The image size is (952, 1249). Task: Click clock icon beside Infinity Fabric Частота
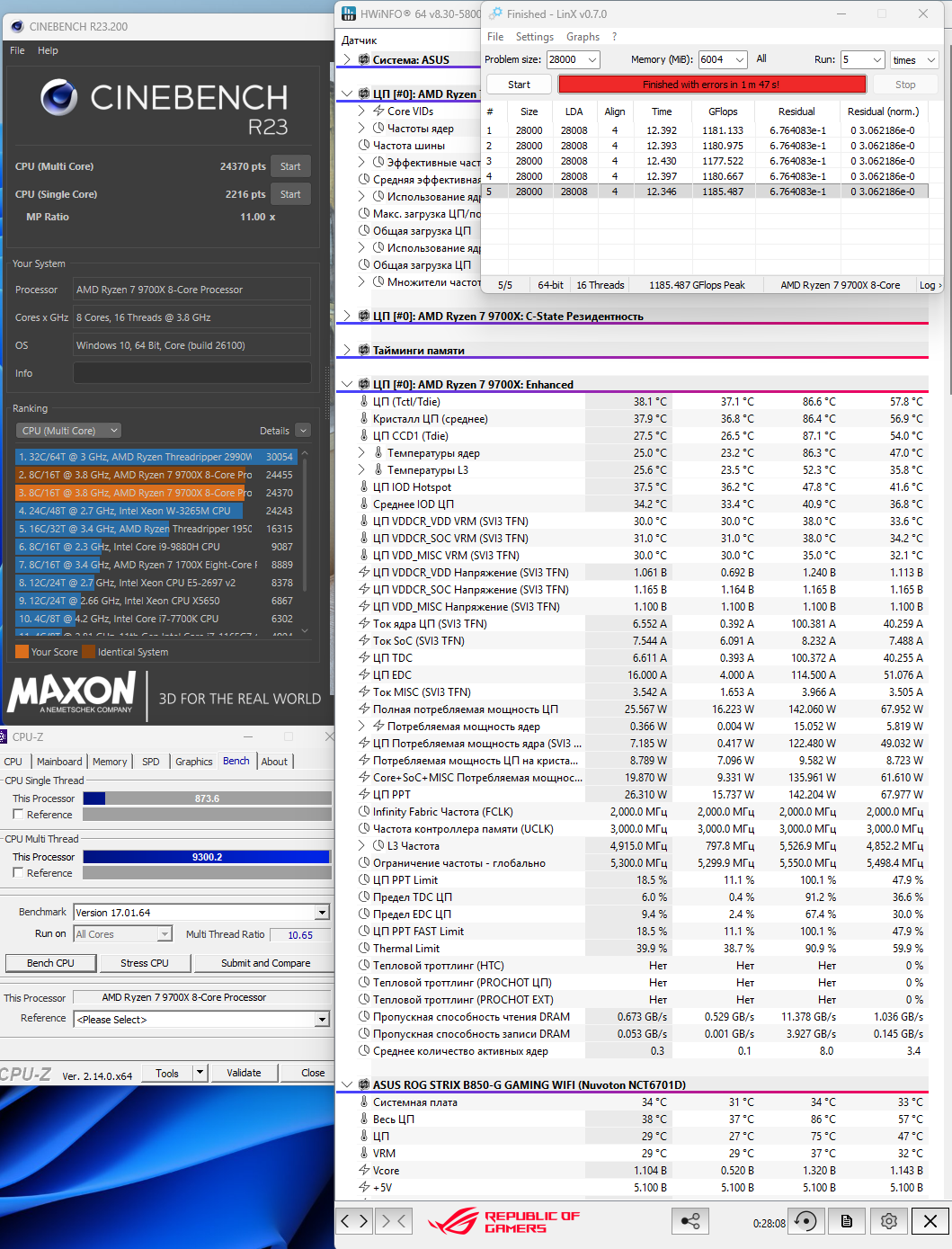click(364, 812)
